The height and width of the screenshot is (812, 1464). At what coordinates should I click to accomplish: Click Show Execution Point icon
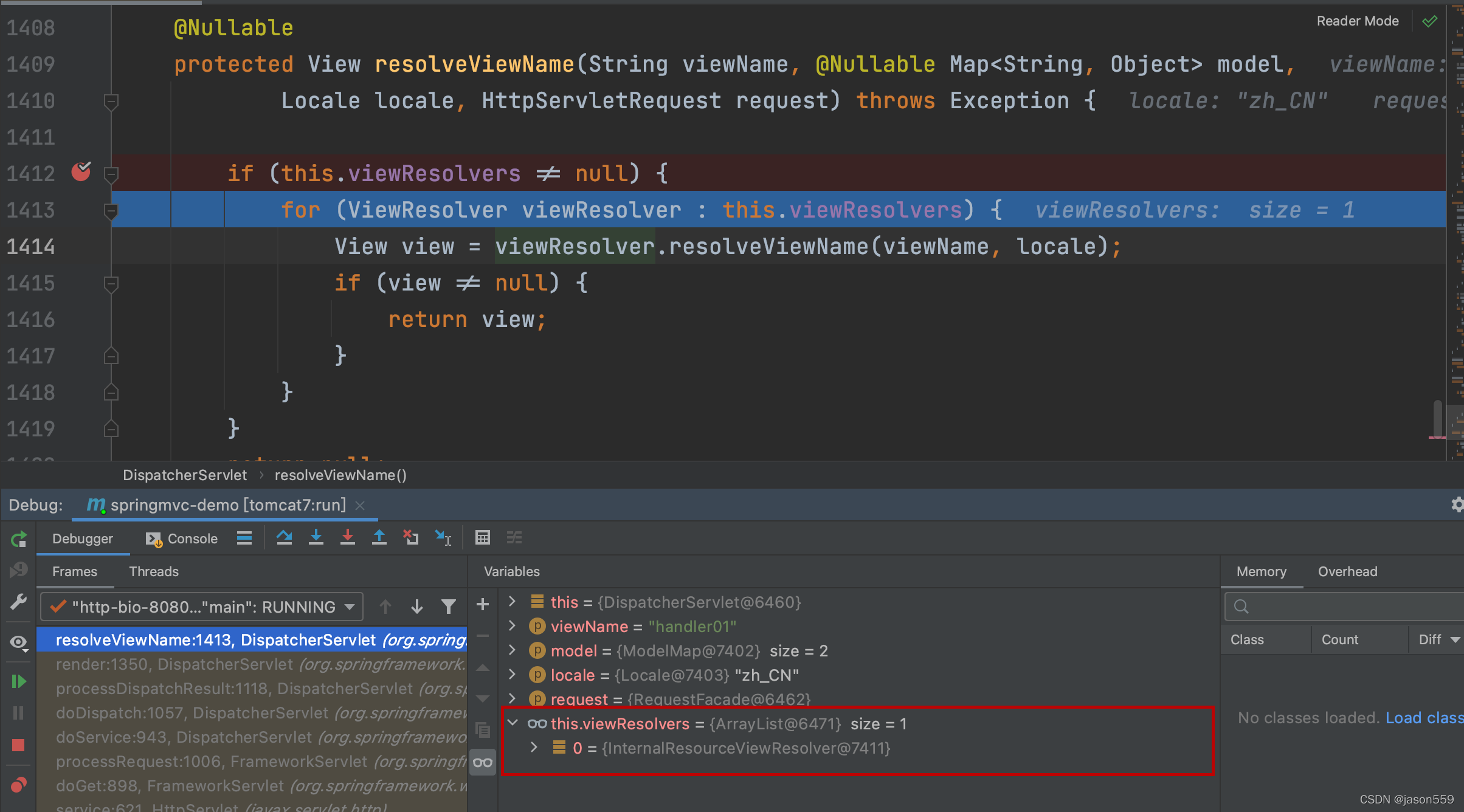244,538
